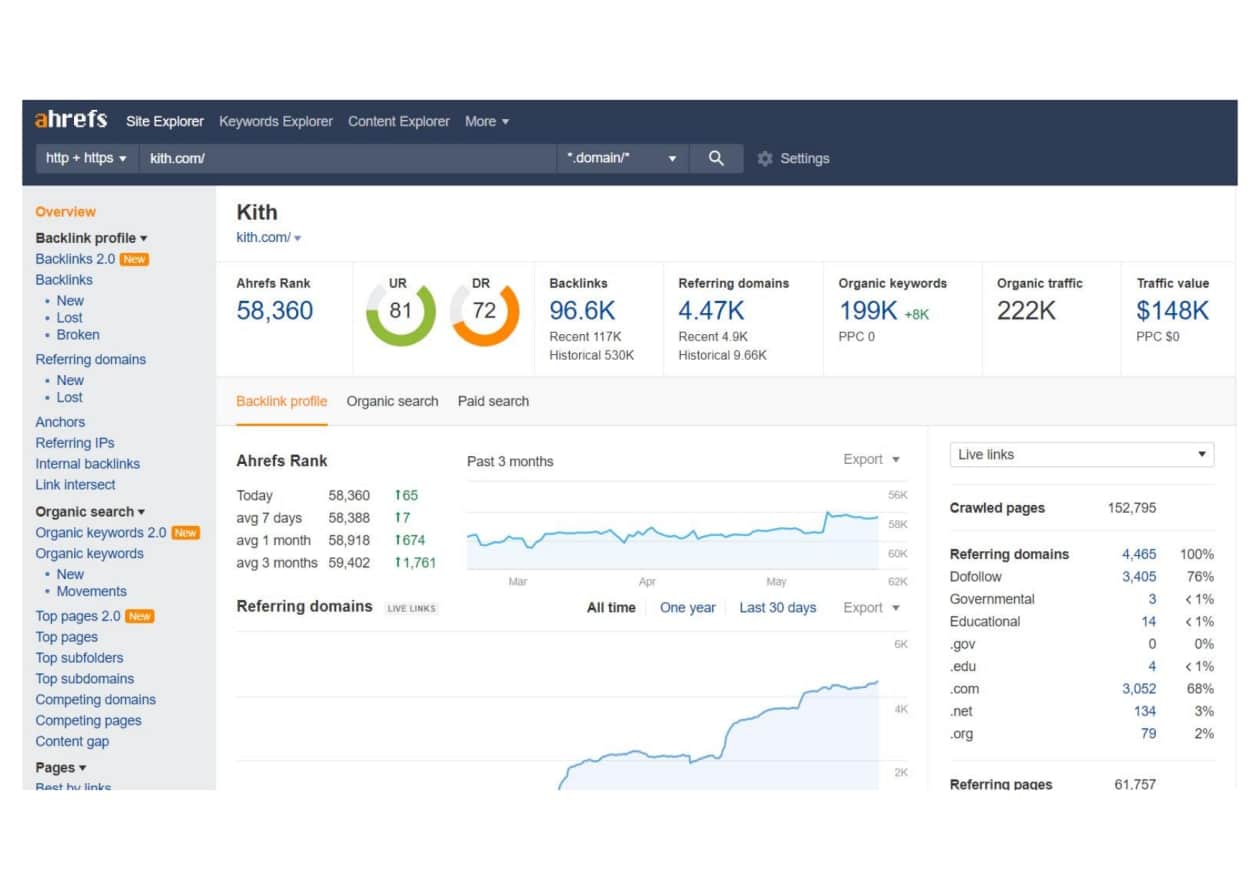Switch to Site Explorer in top navigation
This screenshot has width=1260, height=890.
[165, 121]
